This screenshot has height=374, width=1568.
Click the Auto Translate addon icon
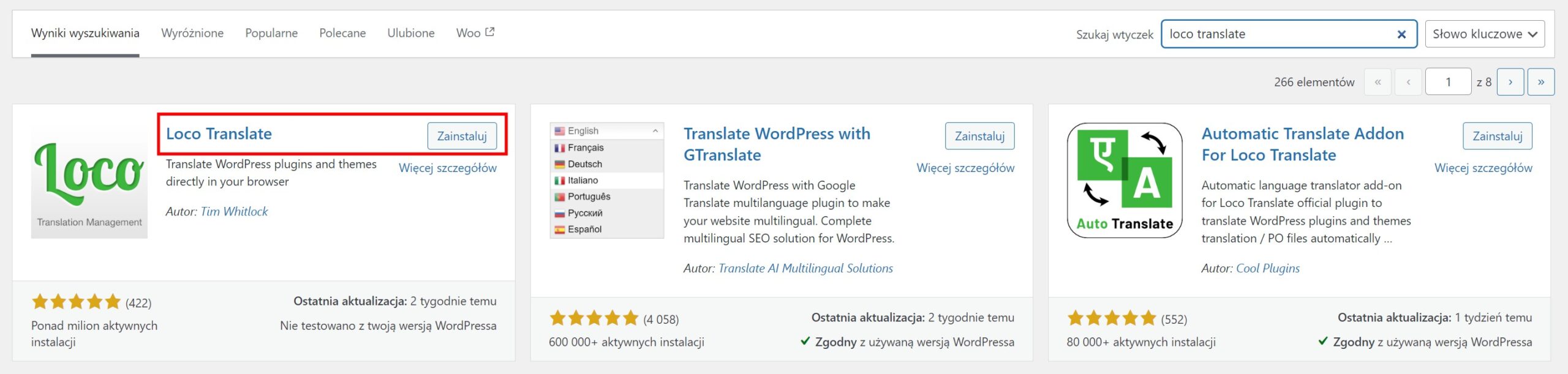[1125, 180]
